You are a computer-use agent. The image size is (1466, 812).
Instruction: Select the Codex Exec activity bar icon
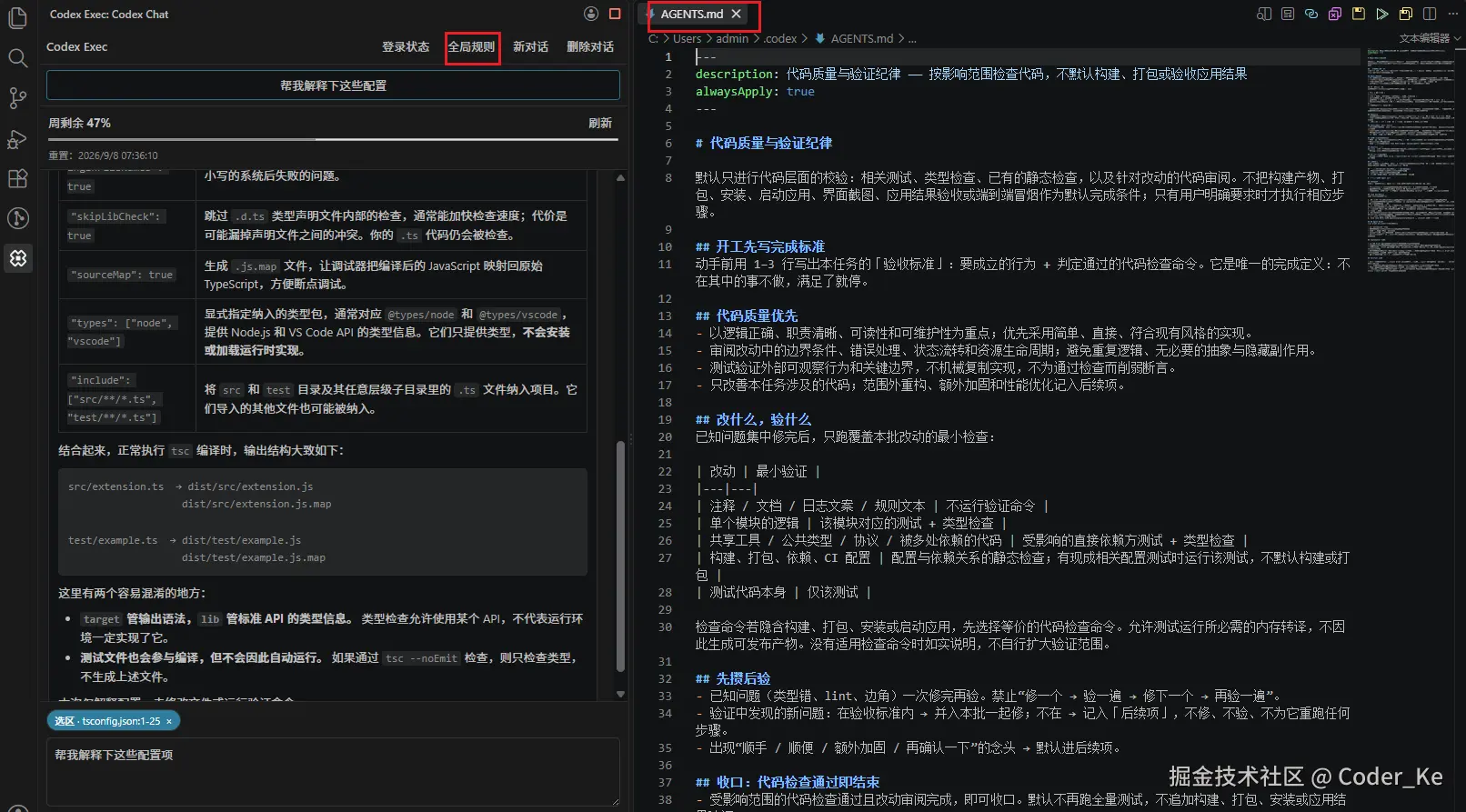click(17, 258)
